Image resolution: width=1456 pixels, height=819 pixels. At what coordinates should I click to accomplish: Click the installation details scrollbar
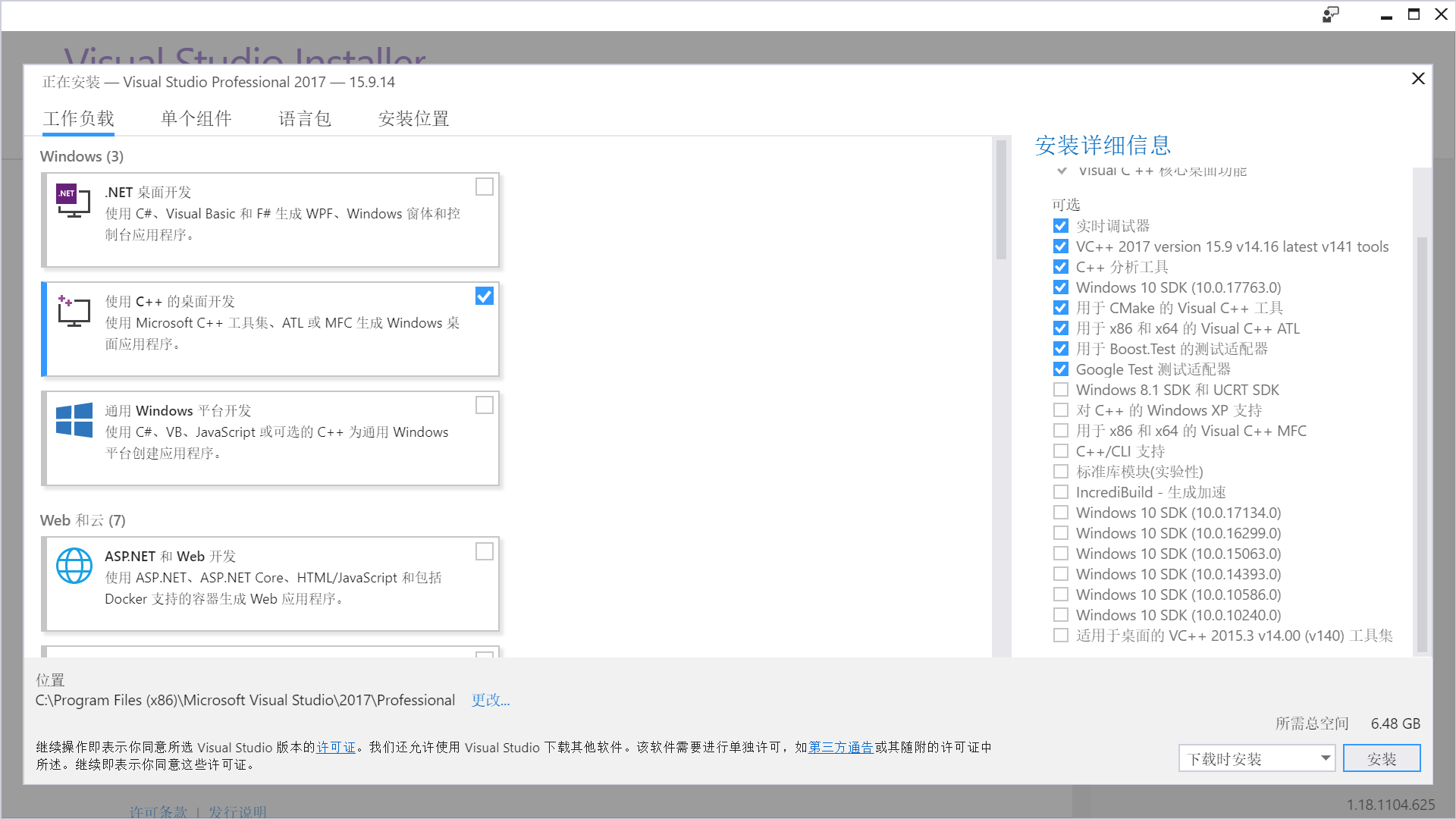1422,444
